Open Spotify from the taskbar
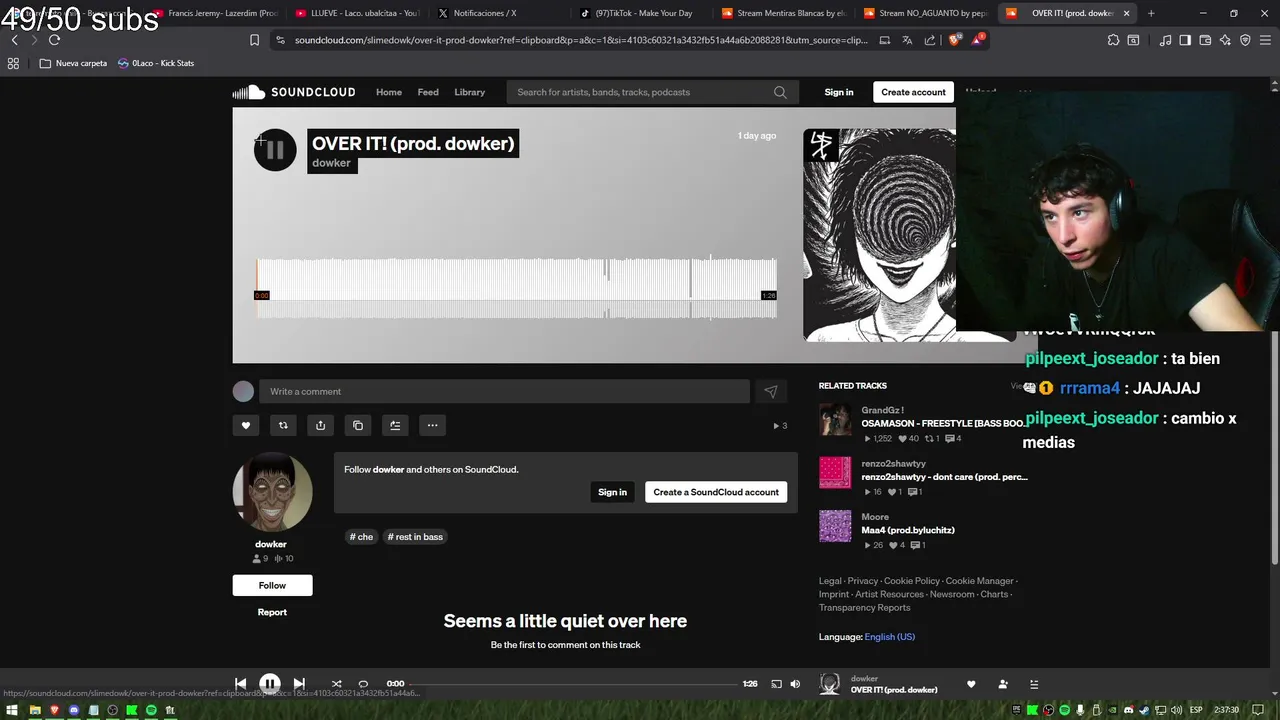This screenshot has width=1280, height=720. (x=151, y=710)
